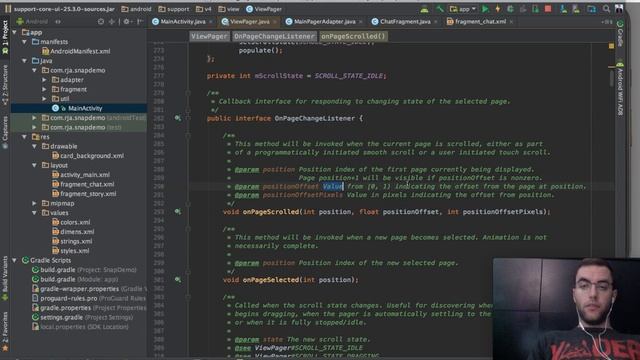Image resolution: width=640 pixels, height=360 pixels.
Task: Click the ViewPager breadcrumb in editor header
Action: click(x=209, y=36)
